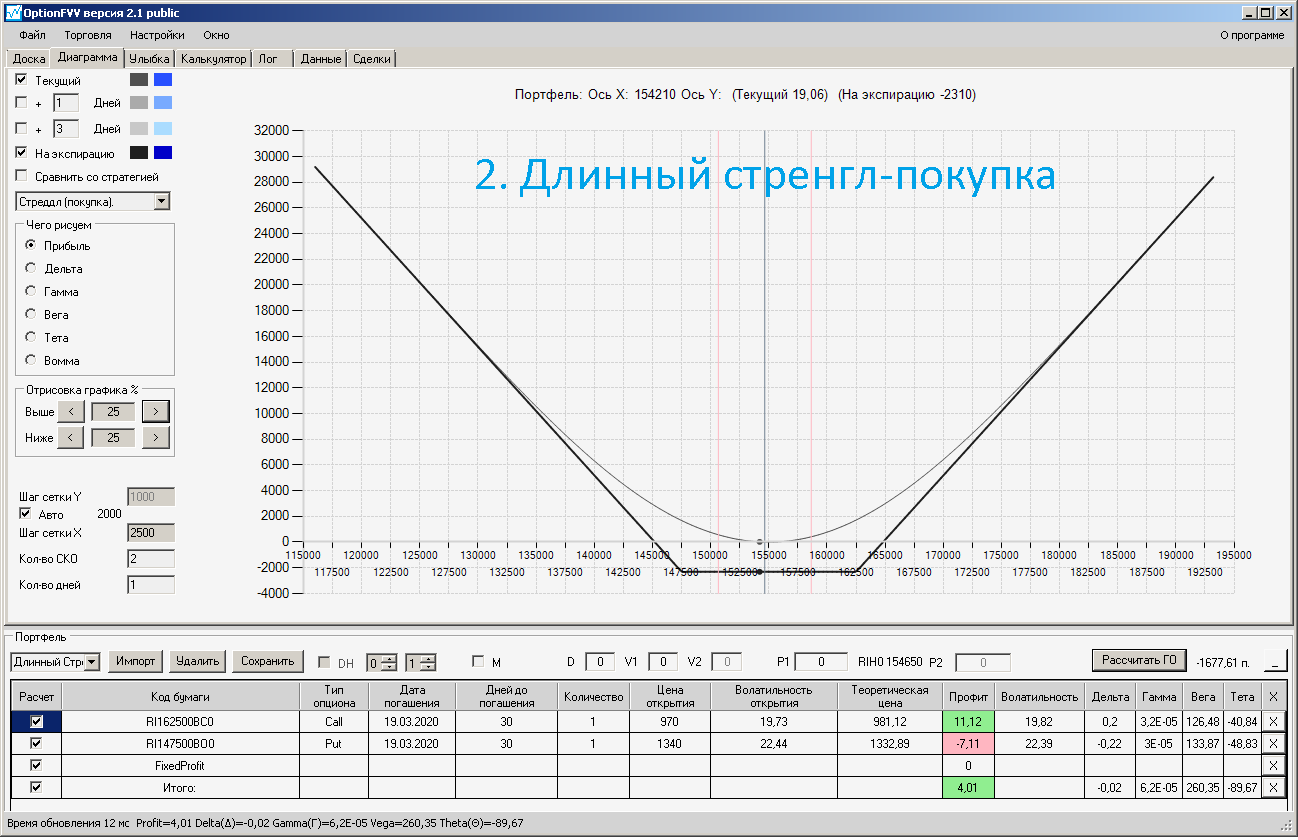Image resolution: width=1298 pixels, height=840 pixels.
Task: Remove the RI147500BO0 position using its X
Action: (x=1273, y=743)
